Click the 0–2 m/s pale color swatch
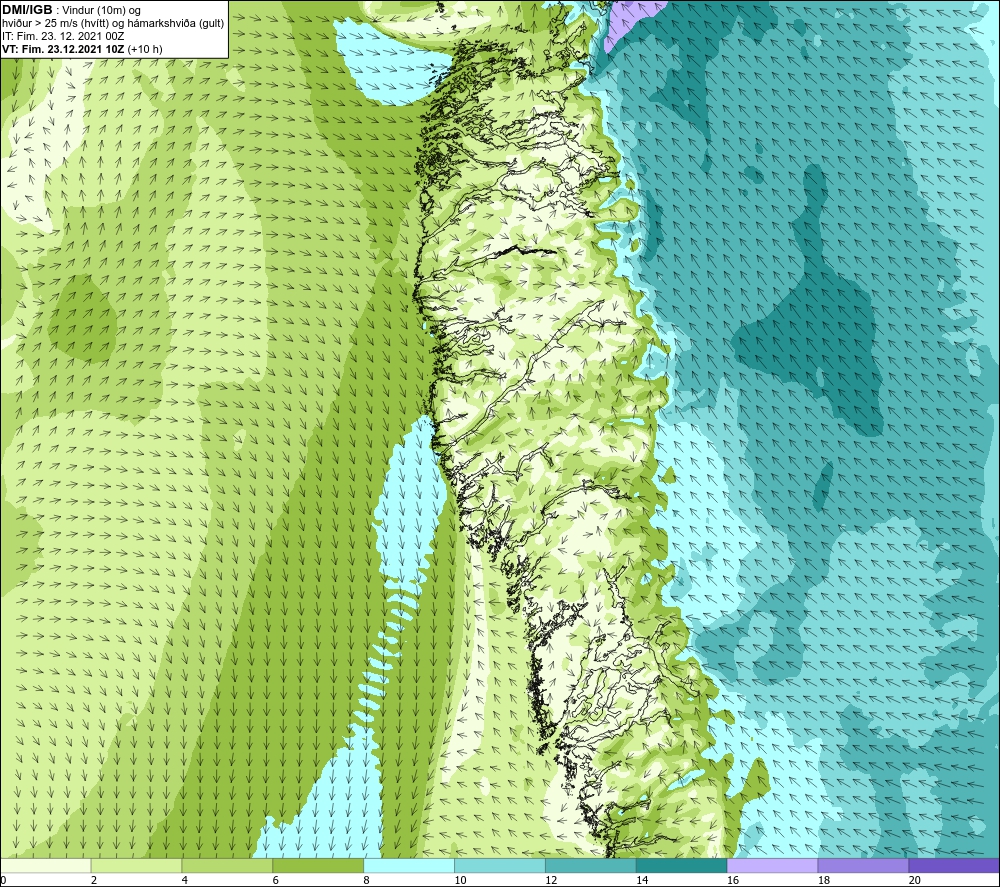Viewport: 1000px width, 887px height. tap(46, 865)
